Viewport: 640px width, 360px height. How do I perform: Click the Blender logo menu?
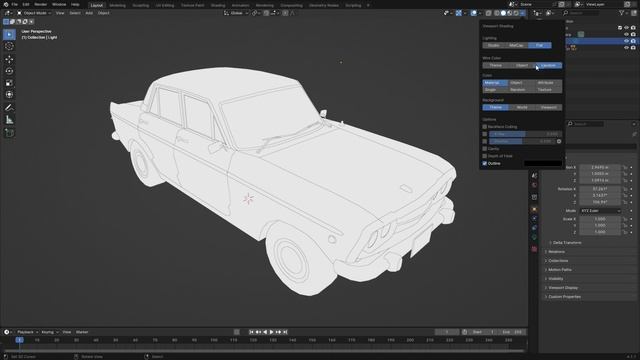[5, 4]
